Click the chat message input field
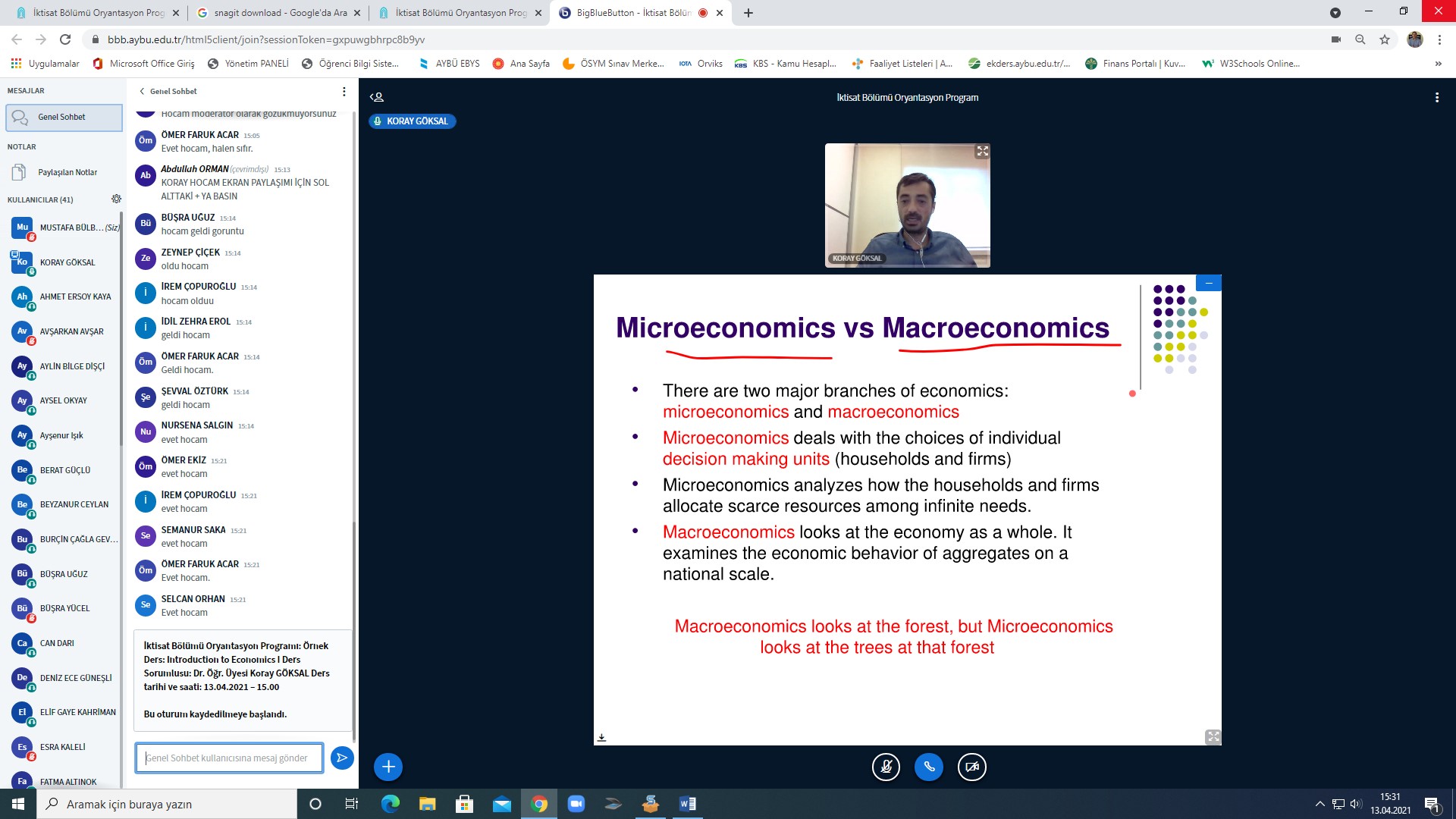1456x819 pixels. point(229,758)
